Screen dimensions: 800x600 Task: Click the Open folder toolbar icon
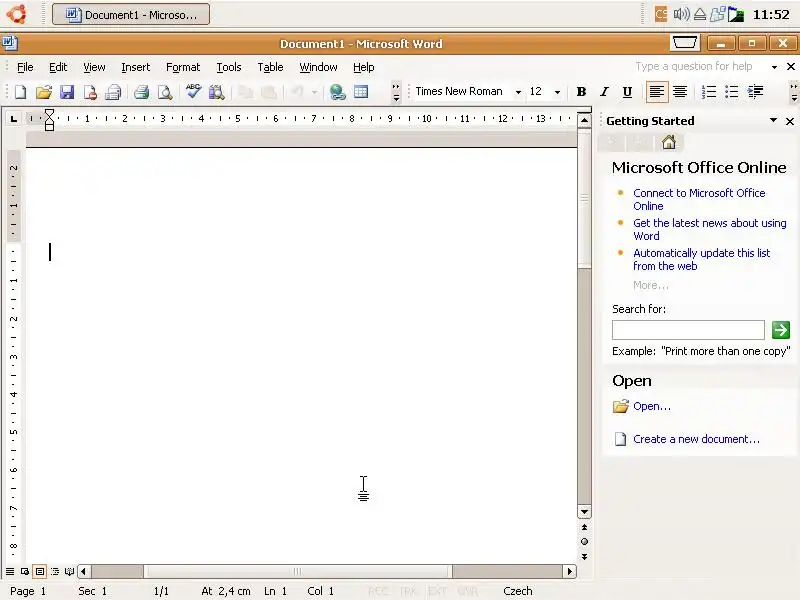(x=44, y=92)
